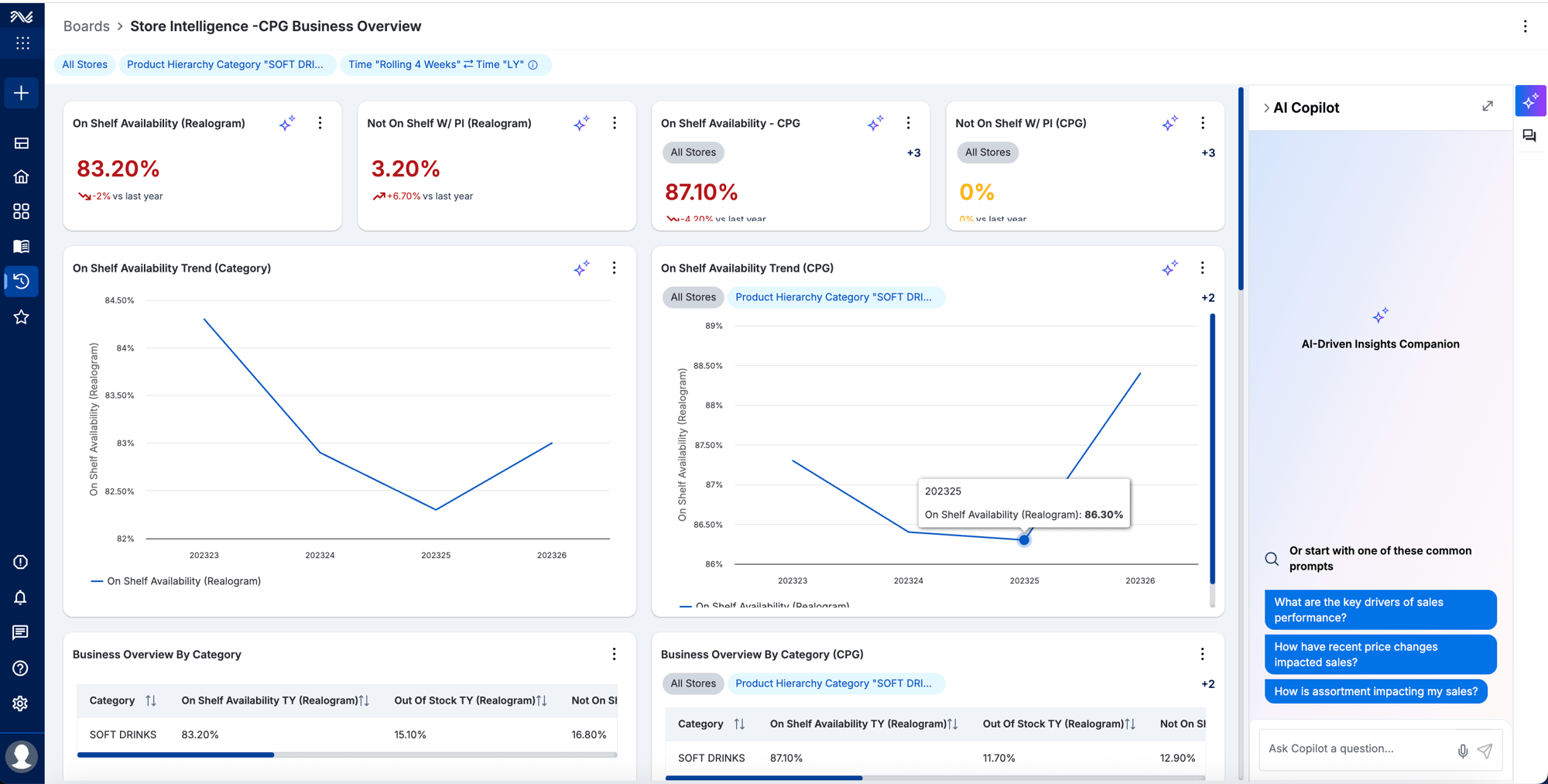Click horizontal scrollbar of CPG overview table
The width and height of the screenshot is (1548, 784).
click(764, 778)
